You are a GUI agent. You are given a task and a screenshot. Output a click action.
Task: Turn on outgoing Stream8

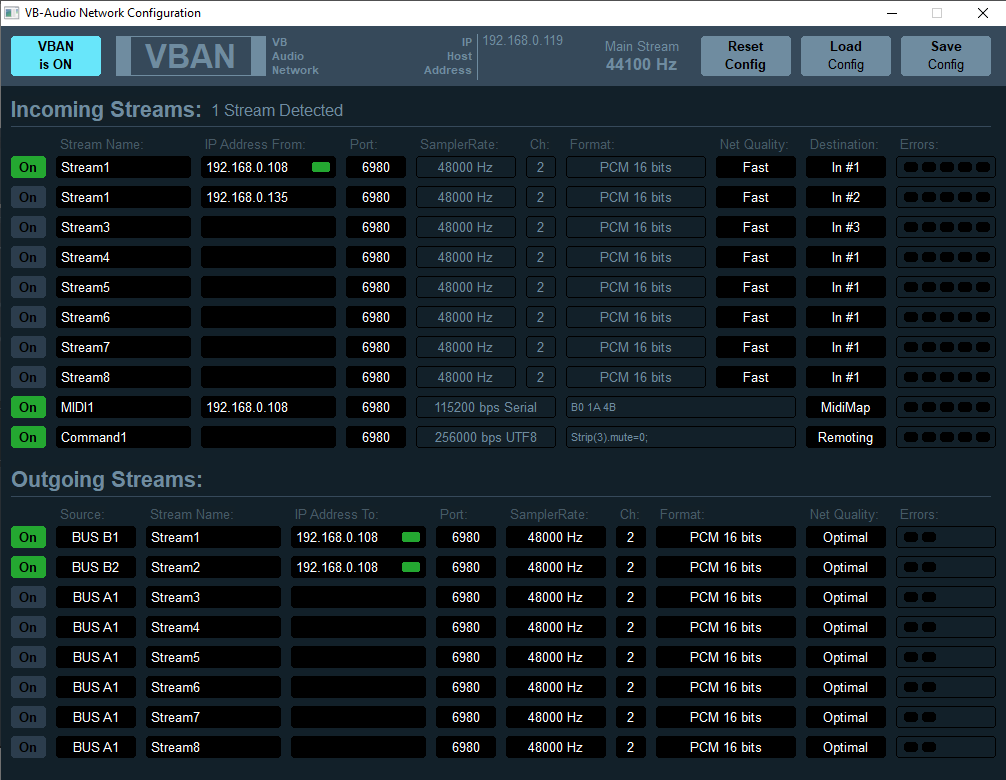(28, 747)
